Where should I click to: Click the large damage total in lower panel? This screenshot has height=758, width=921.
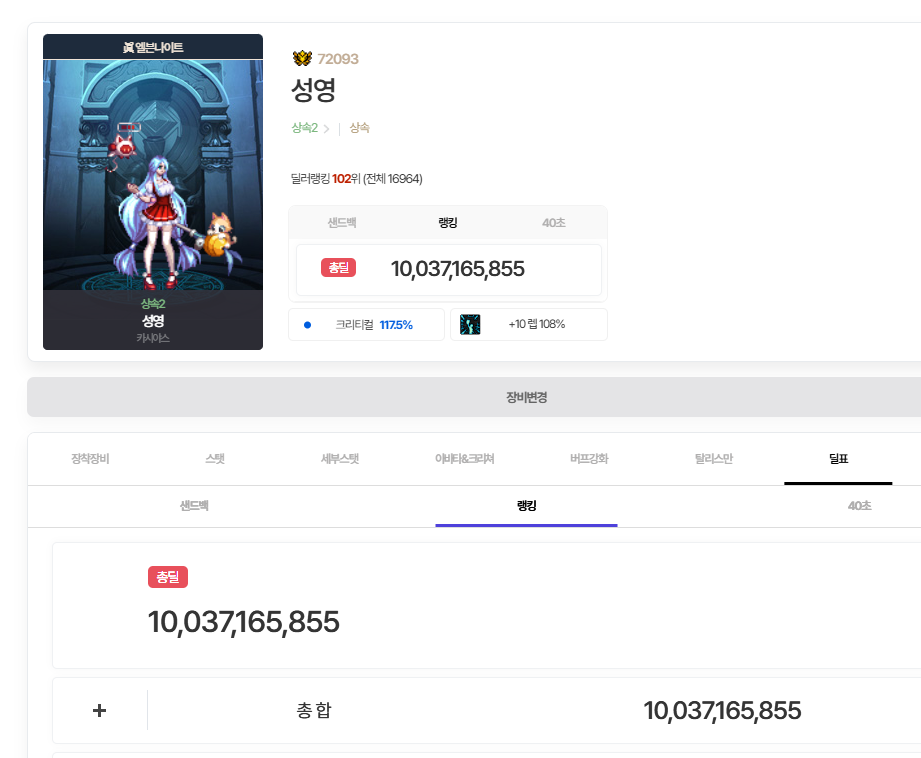243,622
